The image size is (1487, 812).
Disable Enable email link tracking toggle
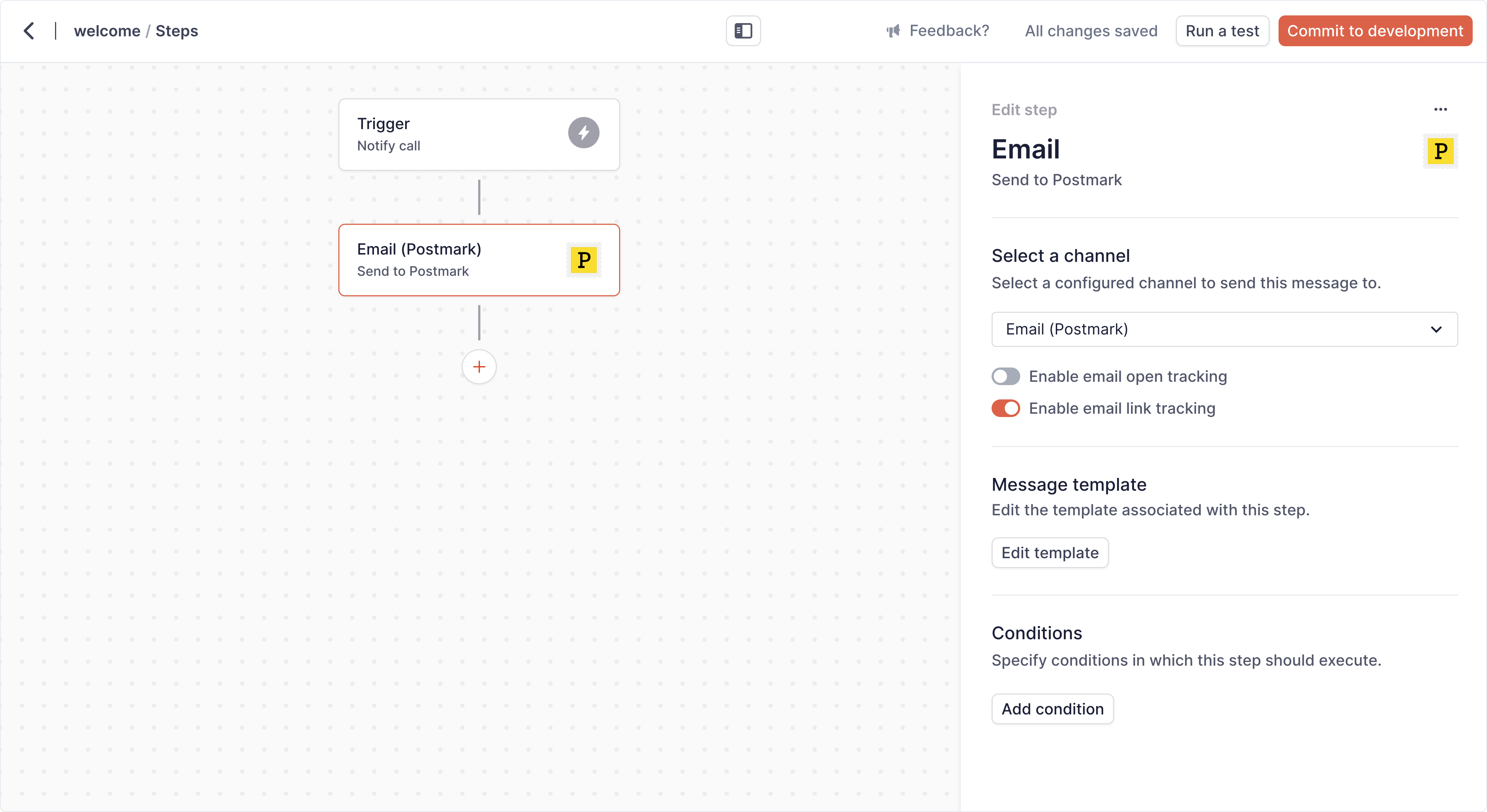(1005, 408)
